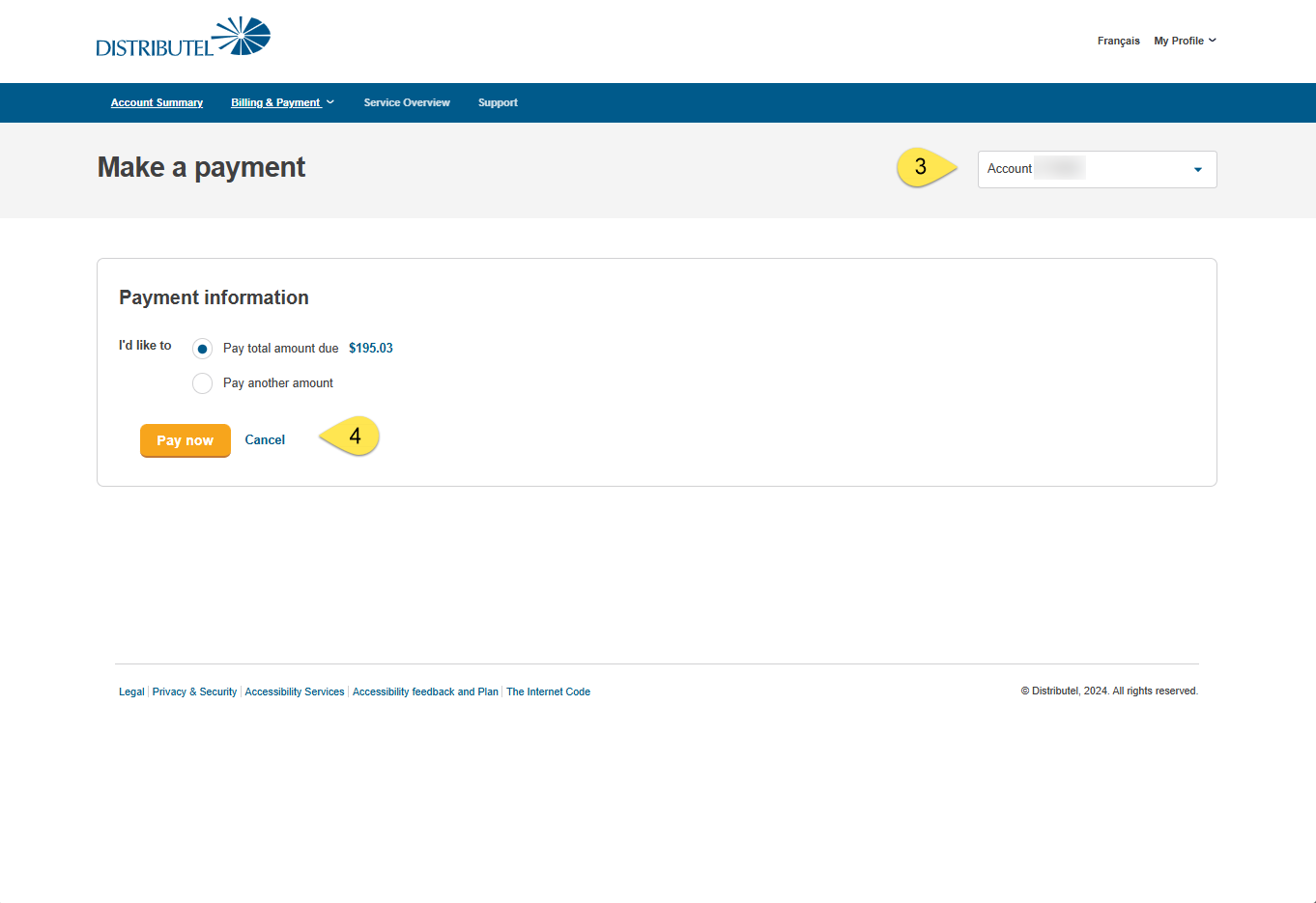Select the Pay total amount due option
Viewport: 1316px width, 903px height.
(202, 349)
